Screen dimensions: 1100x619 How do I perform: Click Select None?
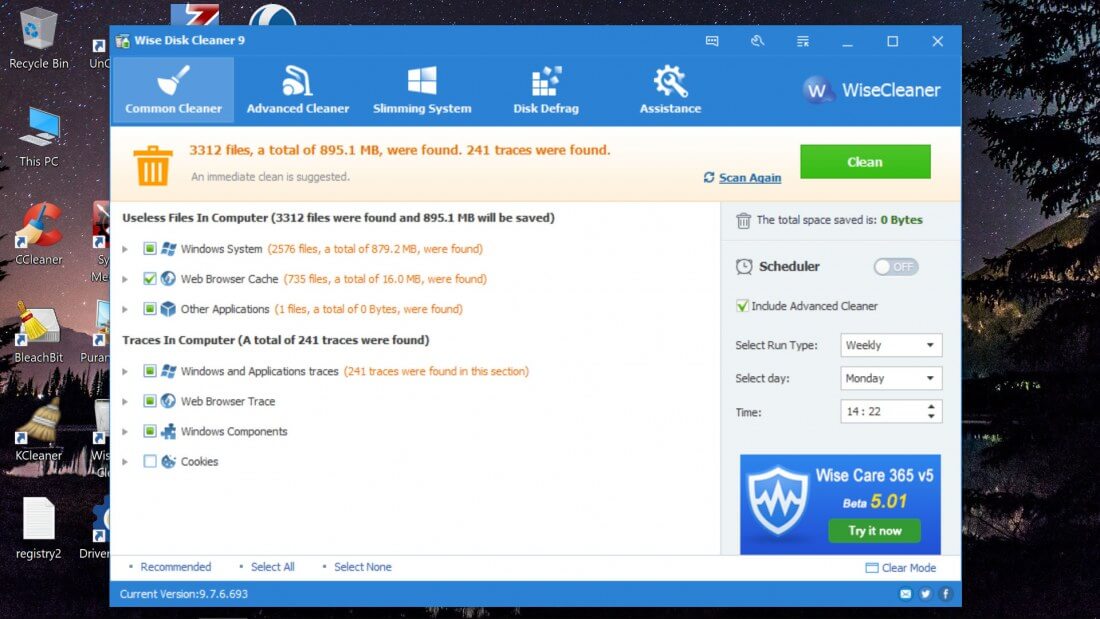point(363,566)
